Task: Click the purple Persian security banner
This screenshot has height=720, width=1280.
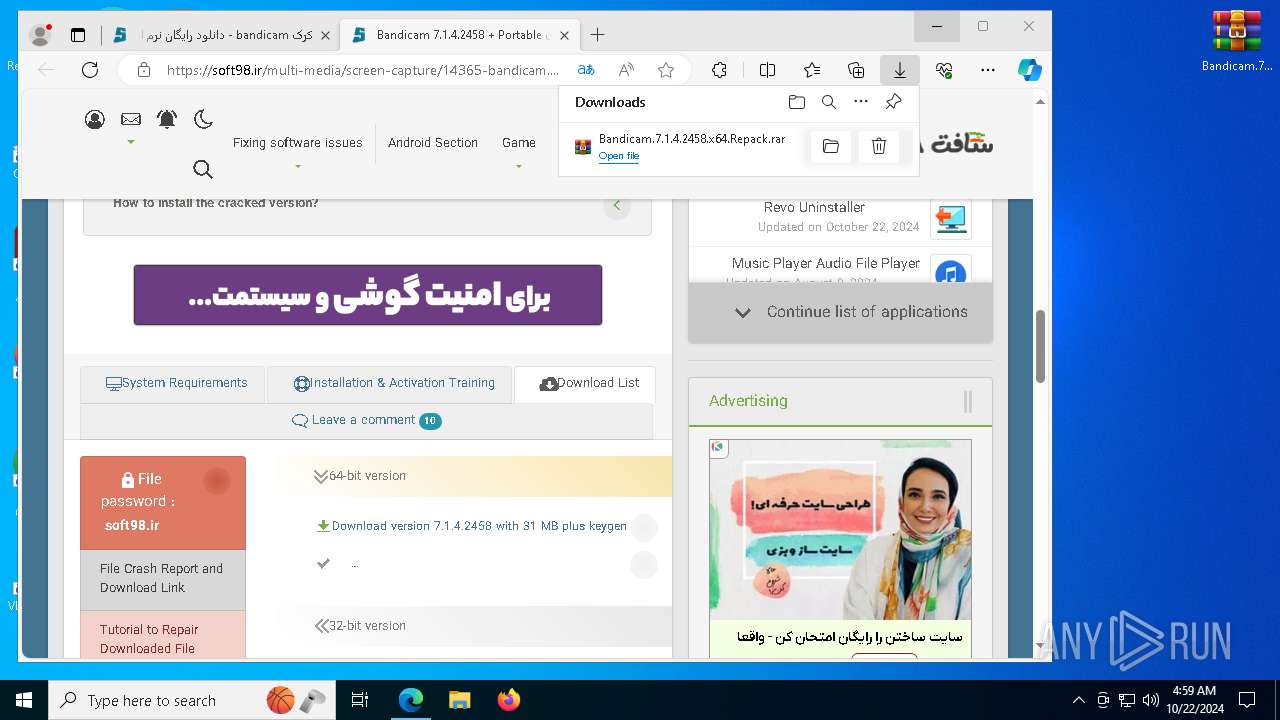Action: click(x=368, y=295)
